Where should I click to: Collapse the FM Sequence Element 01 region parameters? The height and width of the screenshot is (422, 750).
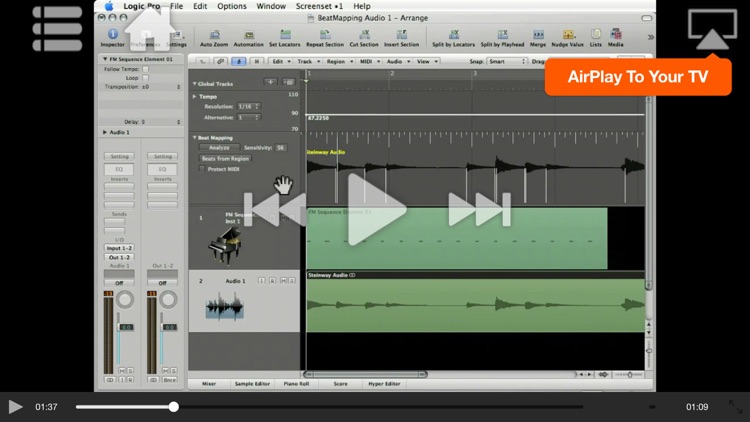coord(105,59)
